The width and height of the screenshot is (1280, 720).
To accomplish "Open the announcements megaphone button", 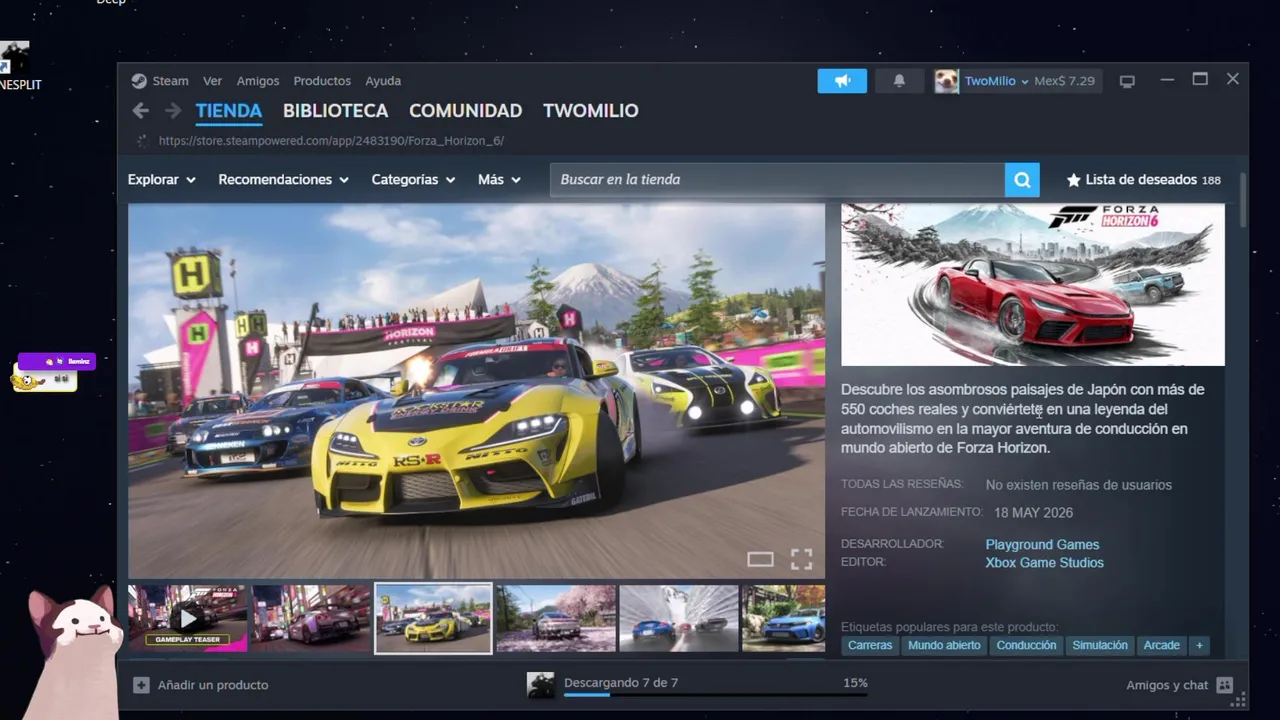I will click(x=842, y=81).
